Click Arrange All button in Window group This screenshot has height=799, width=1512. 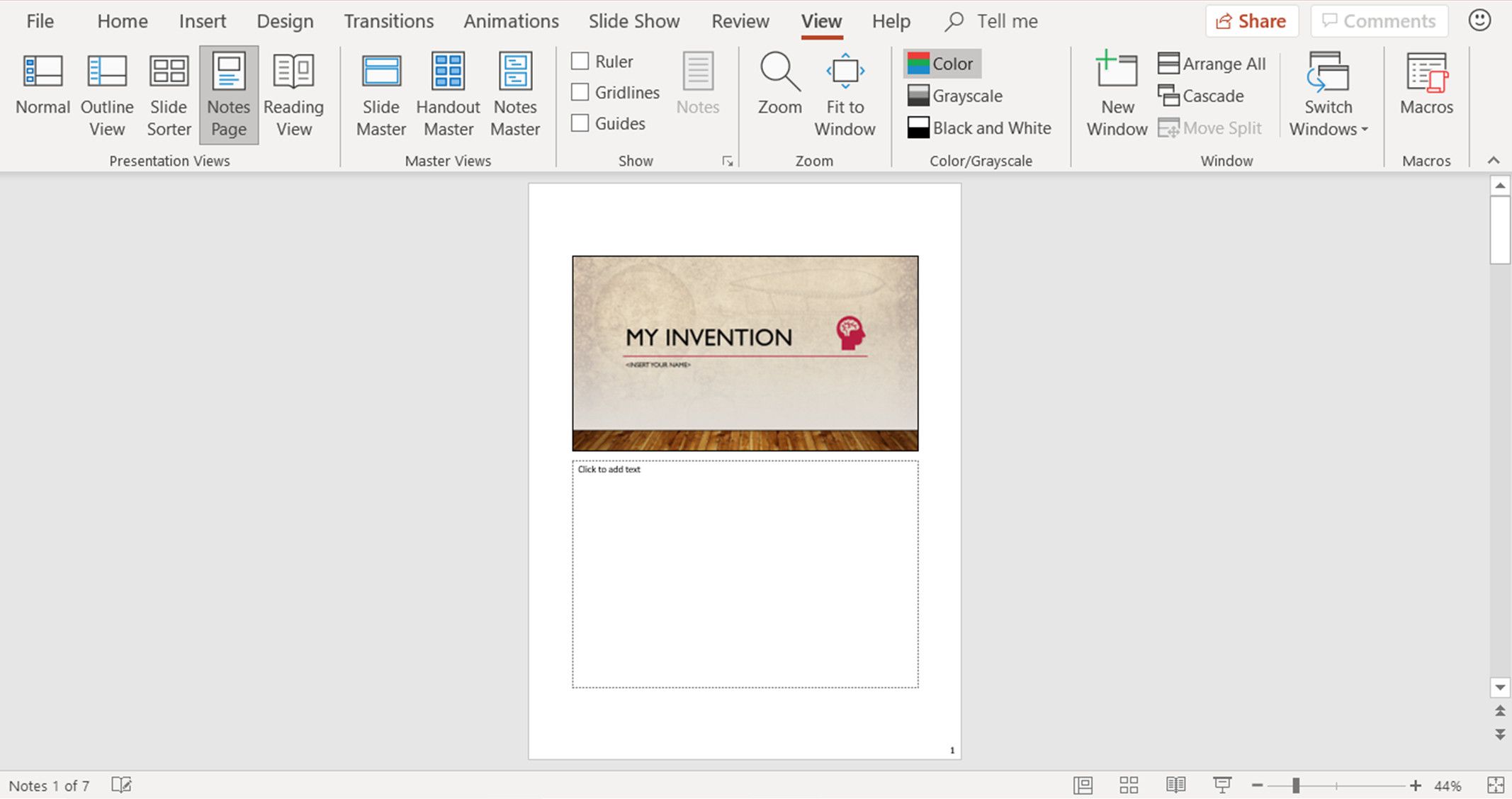tap(1213, 62)
